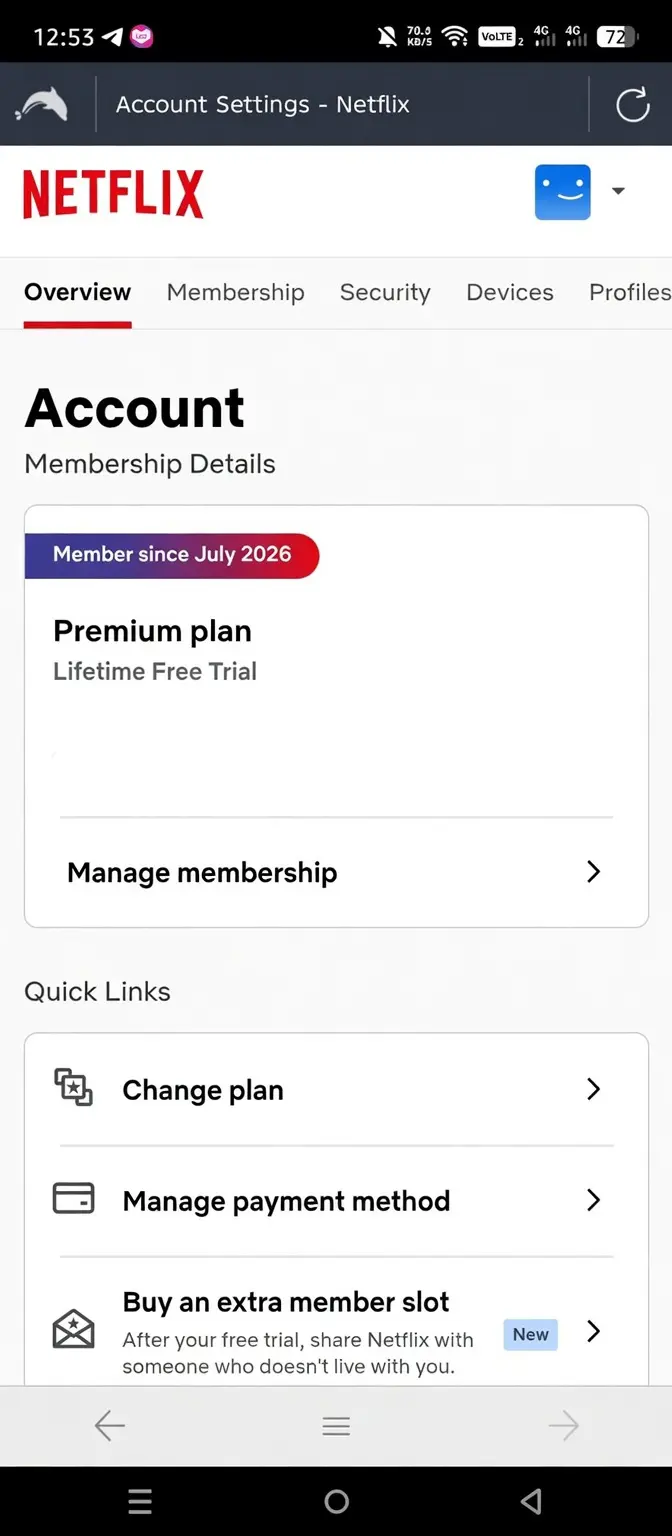Open the Manage membership chevron
Screen dimensions: 672x1536
pos(593,872)
